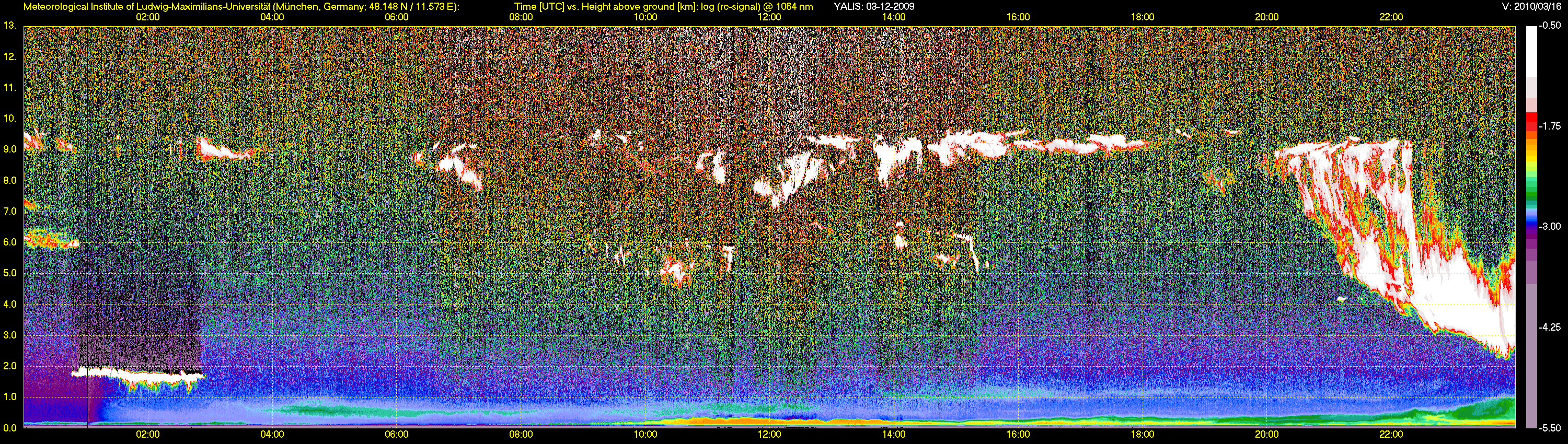This screenshot has height=444, width=1568.
Task: Click the 18:00 tick label on the bottom axis
Action: coord(1143,435)
